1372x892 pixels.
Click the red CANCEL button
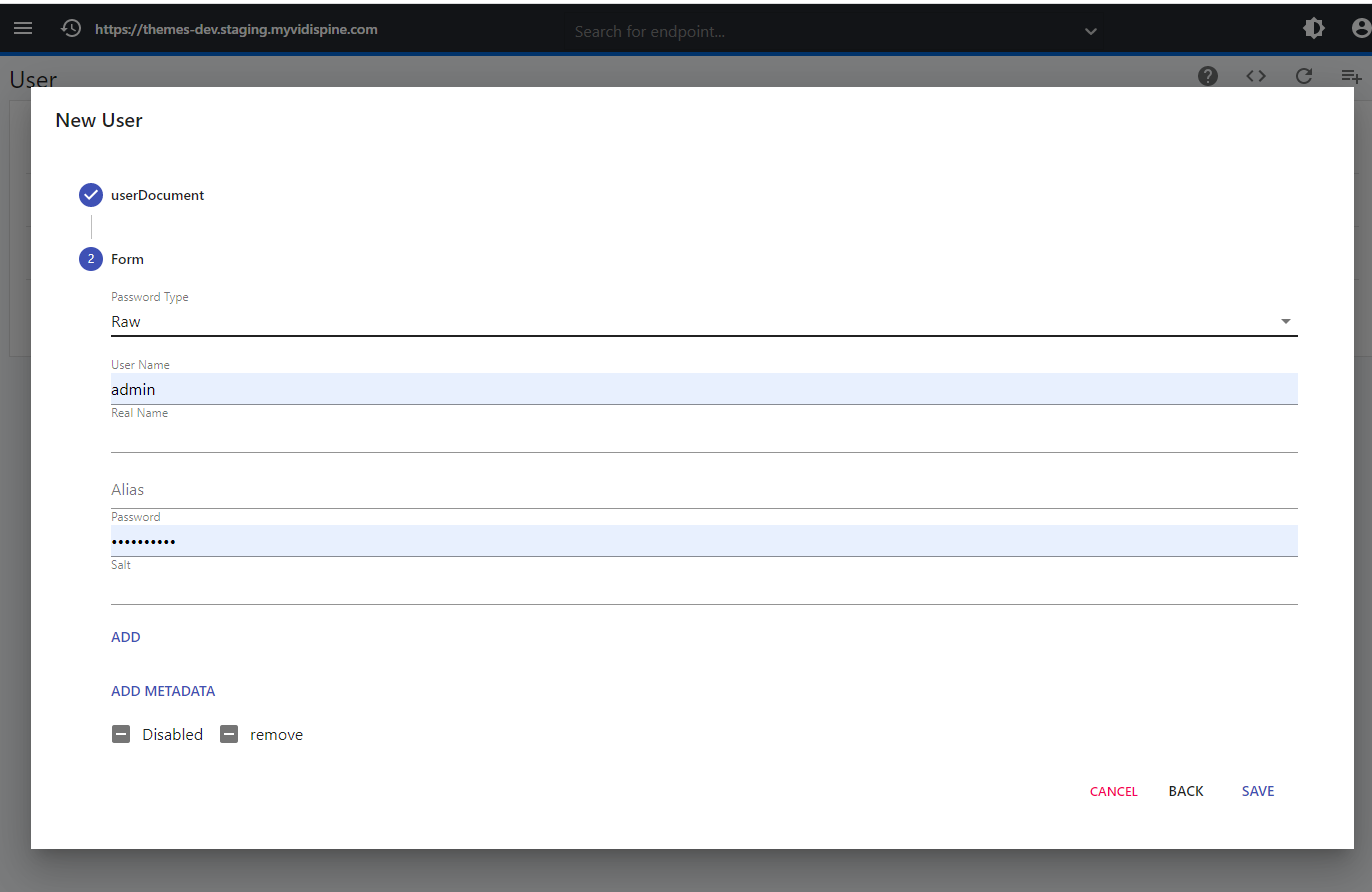click(x=1113, y=791)
